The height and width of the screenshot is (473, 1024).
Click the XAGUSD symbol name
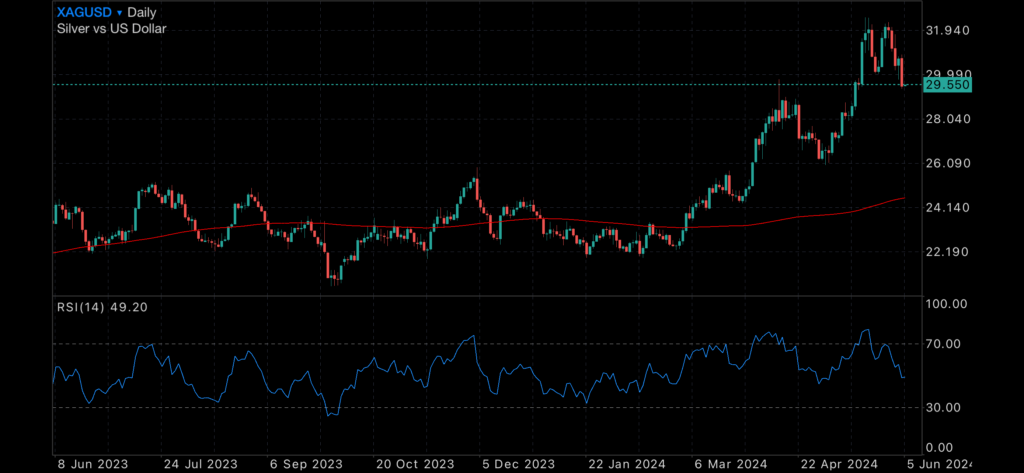click(x=85, y=12)
